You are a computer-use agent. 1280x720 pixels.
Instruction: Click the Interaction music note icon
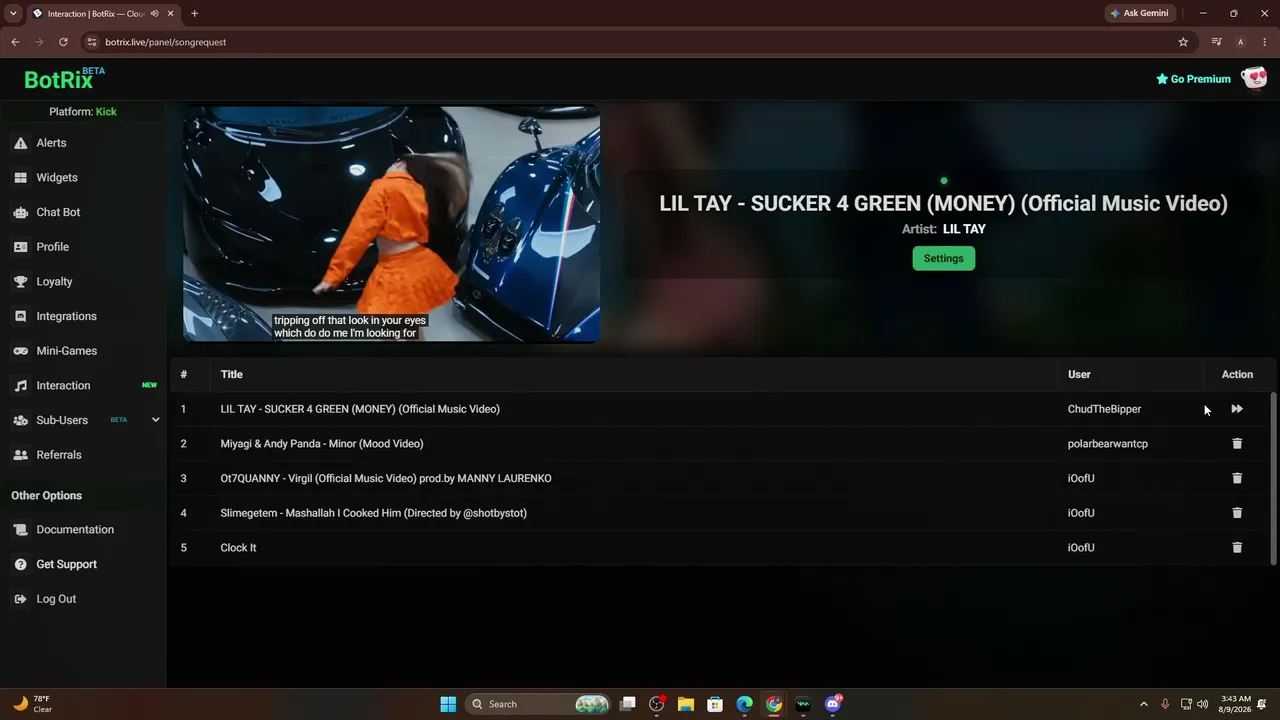tap(20, 386)
